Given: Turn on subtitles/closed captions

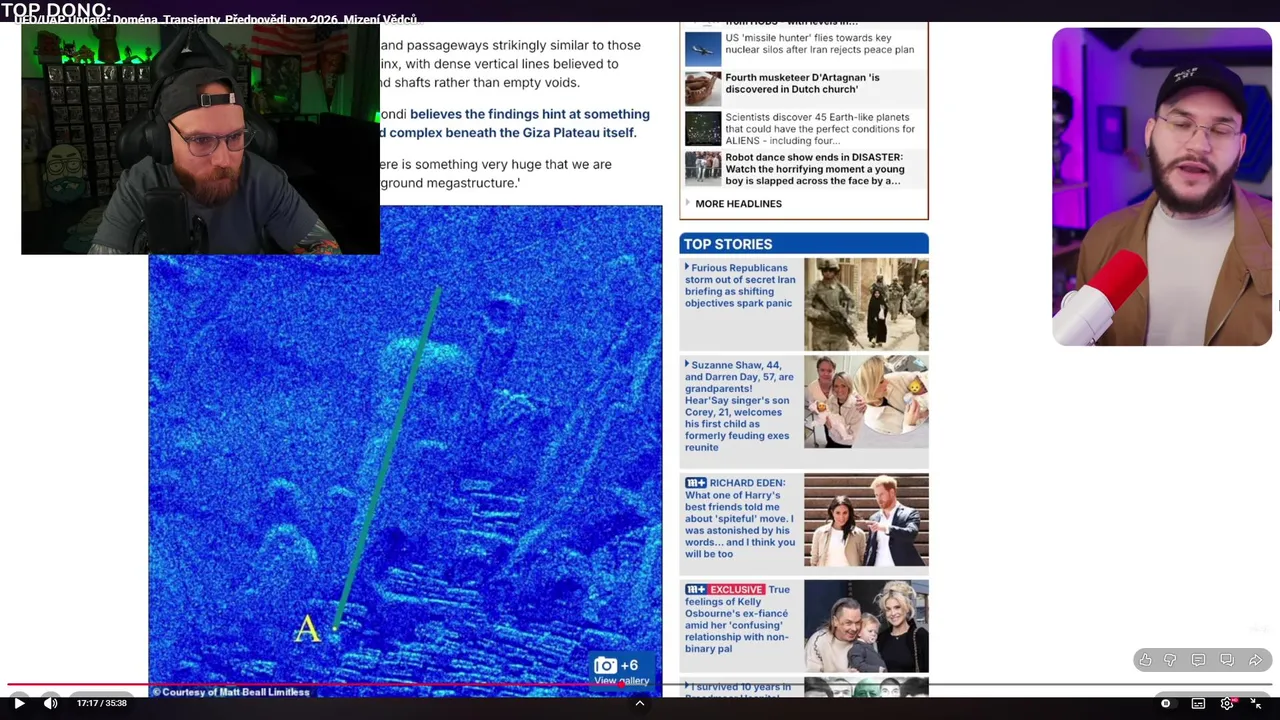Looking at the screenshot, I should [1198, 703].
